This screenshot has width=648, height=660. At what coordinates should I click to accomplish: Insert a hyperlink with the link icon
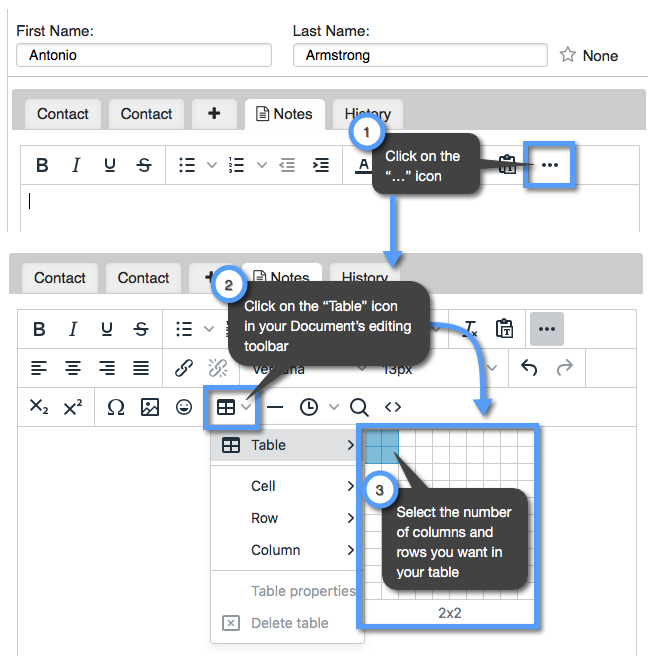pos(184,368)
